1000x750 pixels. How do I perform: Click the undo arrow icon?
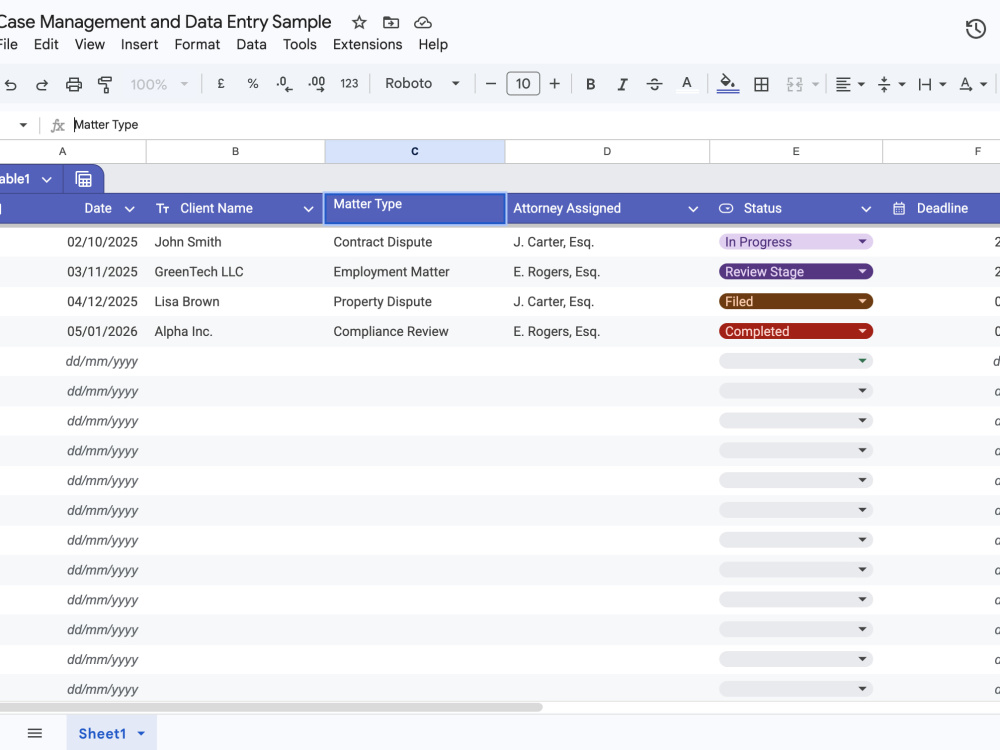coord(11,84)
